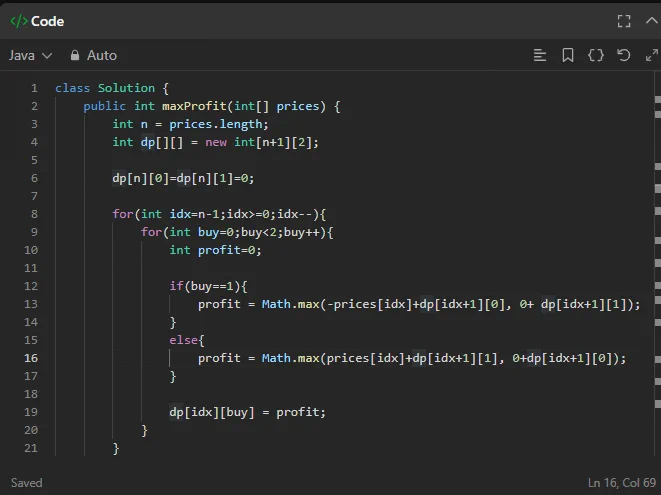The image size is (661, 495).
Task: Toggle the Auto completion setting
Action: [x=94, y=55]
